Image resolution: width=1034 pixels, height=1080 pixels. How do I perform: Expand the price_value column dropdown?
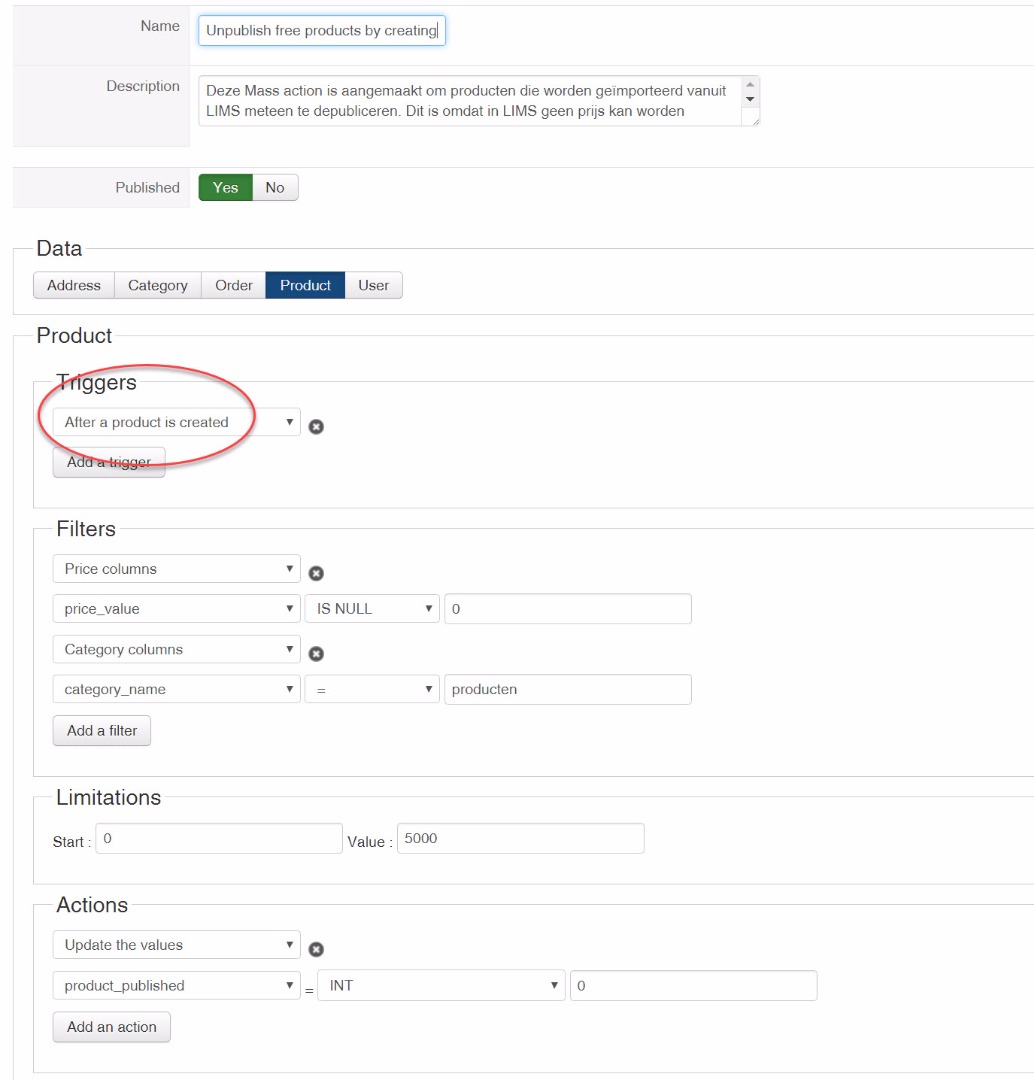pyautogui.click(x=176, y=609)
